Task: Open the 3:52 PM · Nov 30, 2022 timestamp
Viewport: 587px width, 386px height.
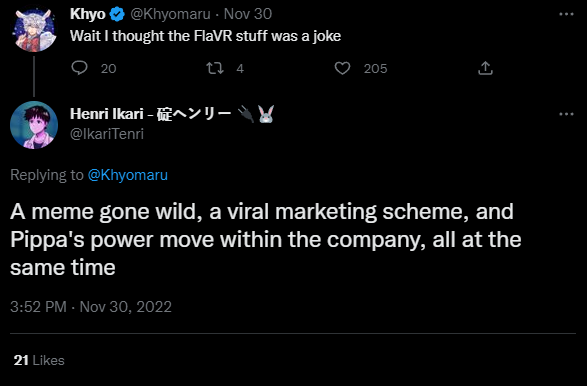Action: 91,307
